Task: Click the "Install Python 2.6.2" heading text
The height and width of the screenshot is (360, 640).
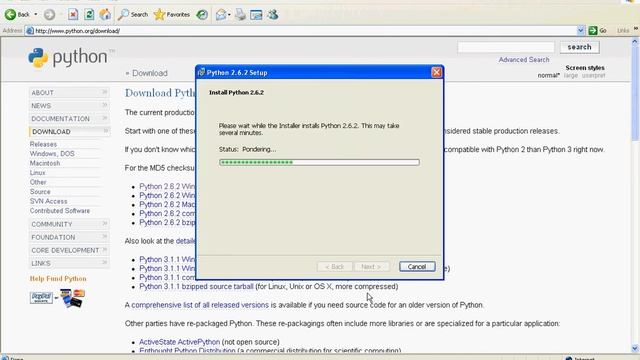Action: tap(236, 93)
